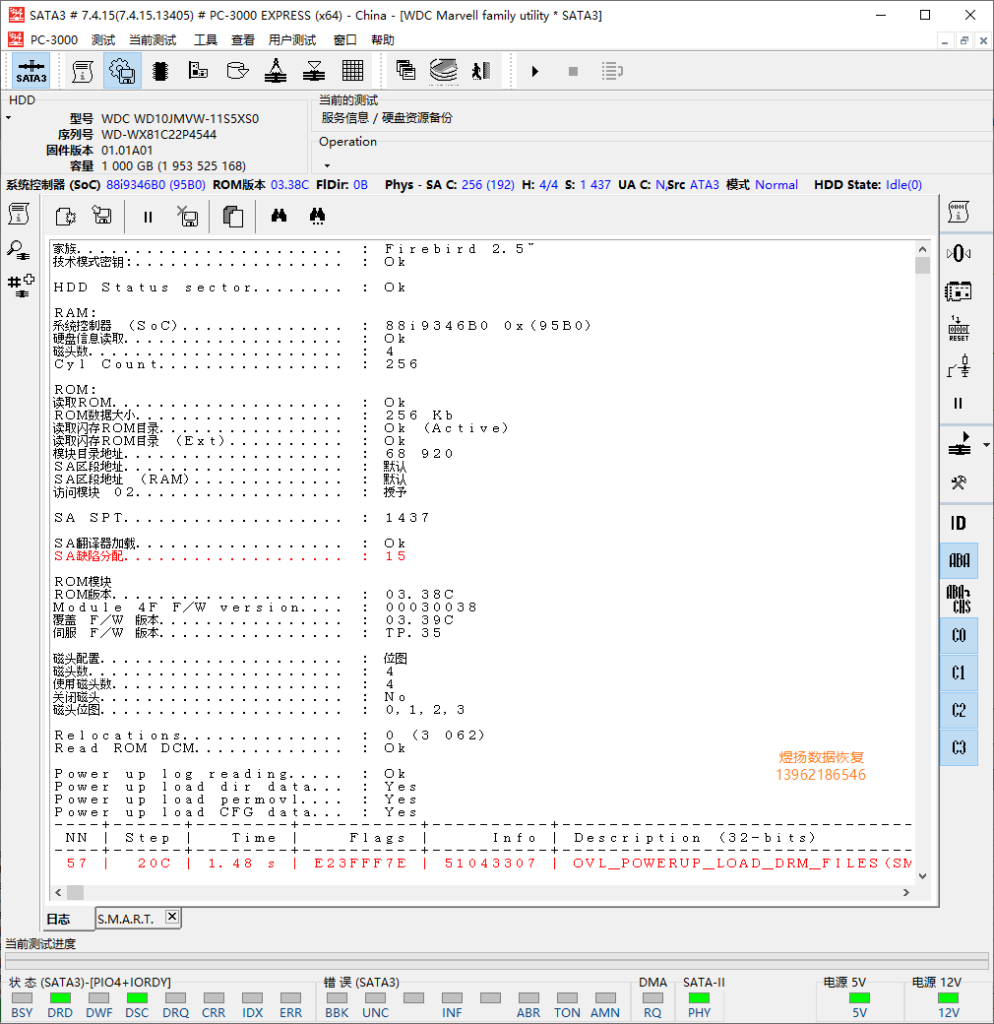This screenshot has width=994, height=1024.
Task: Pause the log output
Action: (x=148, y=217)
